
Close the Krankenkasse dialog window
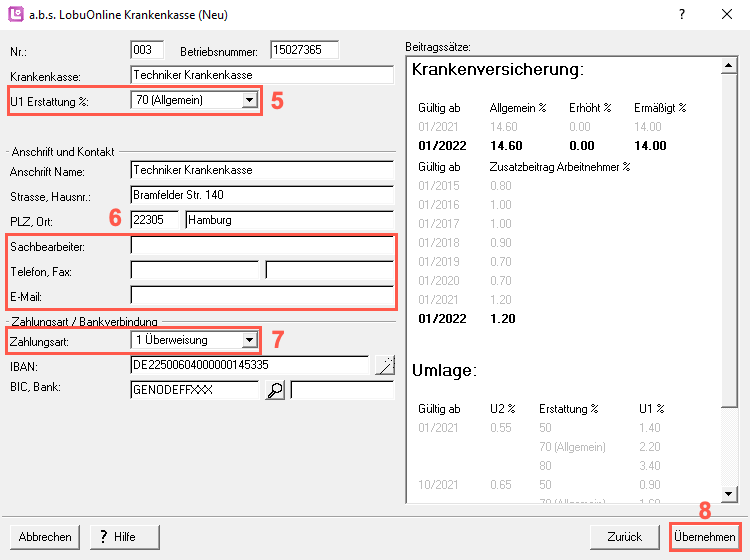pos(727,14)
